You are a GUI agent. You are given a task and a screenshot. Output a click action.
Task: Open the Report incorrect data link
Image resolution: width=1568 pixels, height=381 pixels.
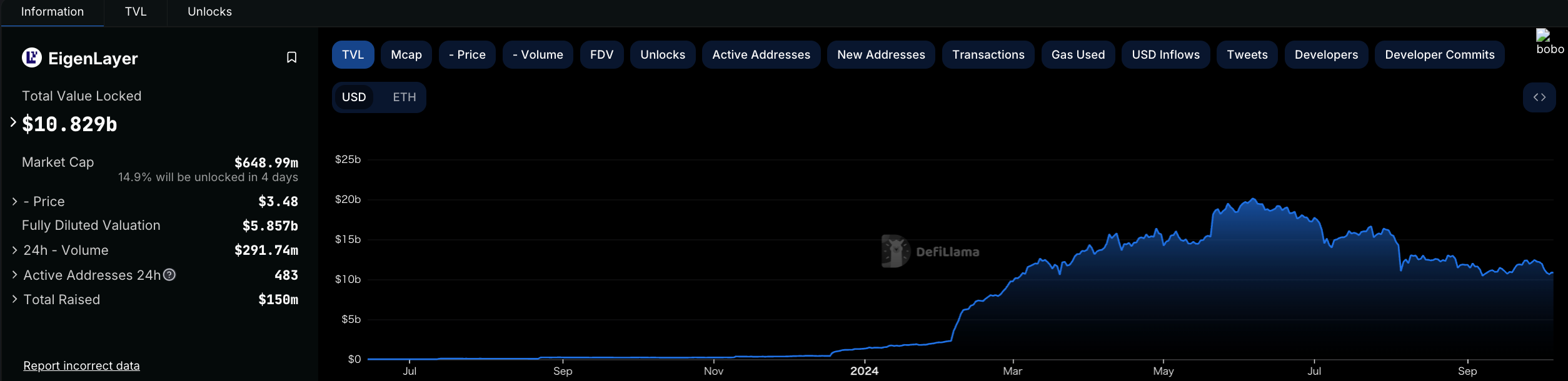[x=81, y=366]
